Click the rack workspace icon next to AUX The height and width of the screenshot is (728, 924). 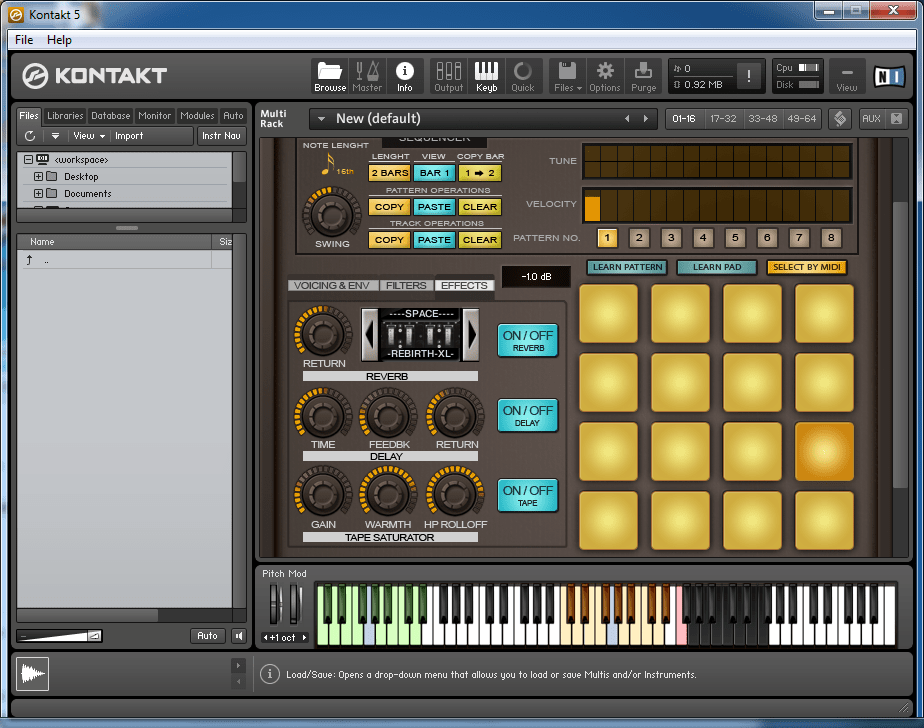click(840, 118)
